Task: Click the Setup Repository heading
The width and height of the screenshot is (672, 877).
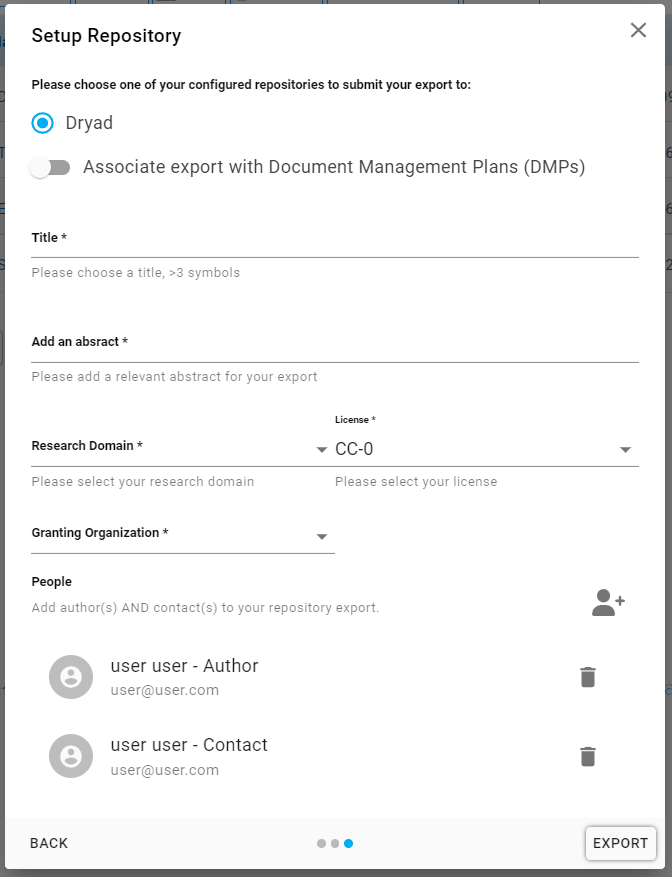Action: click(106, 36)
